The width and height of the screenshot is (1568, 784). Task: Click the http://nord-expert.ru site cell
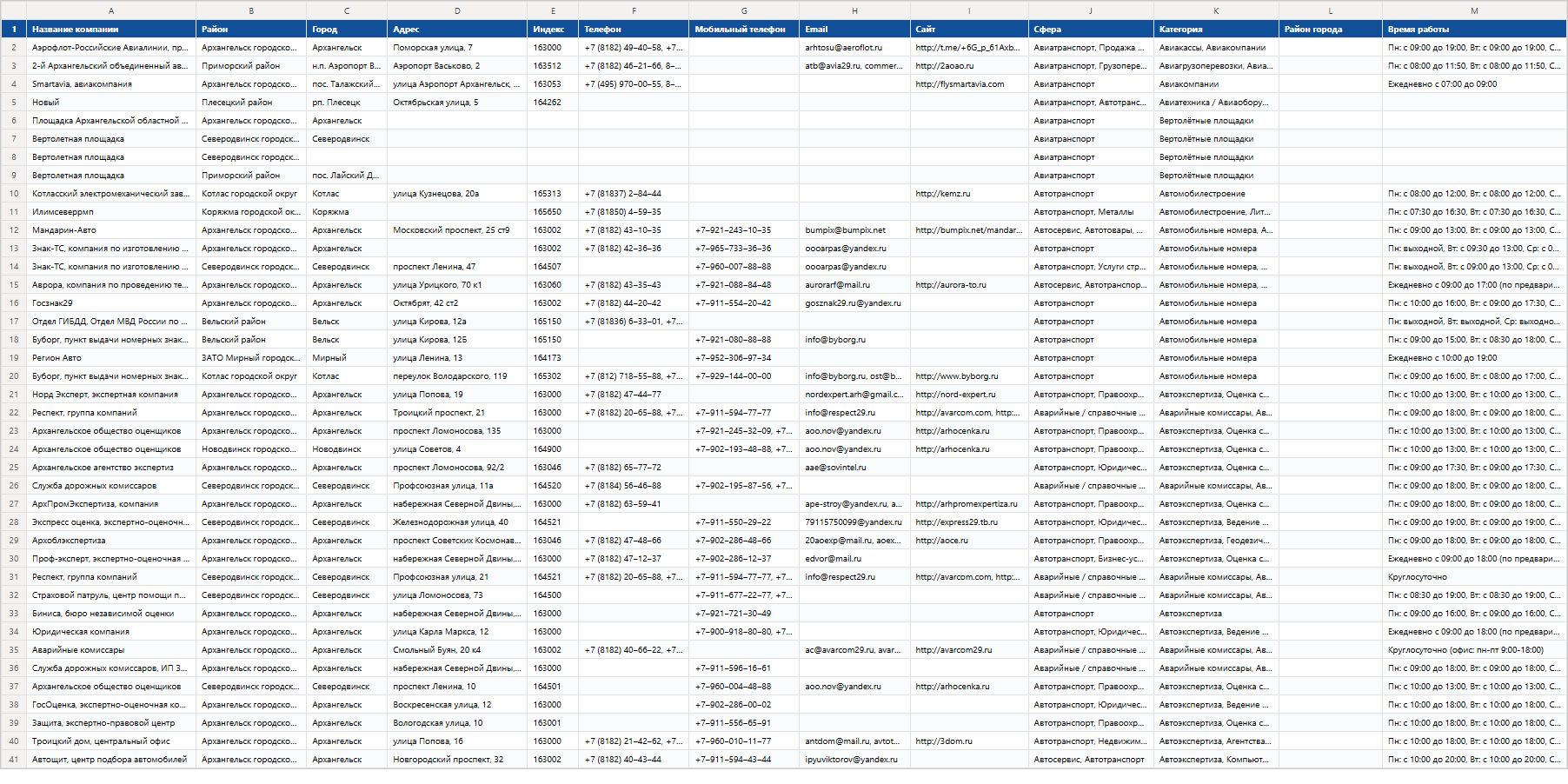(x=969, y=395)
